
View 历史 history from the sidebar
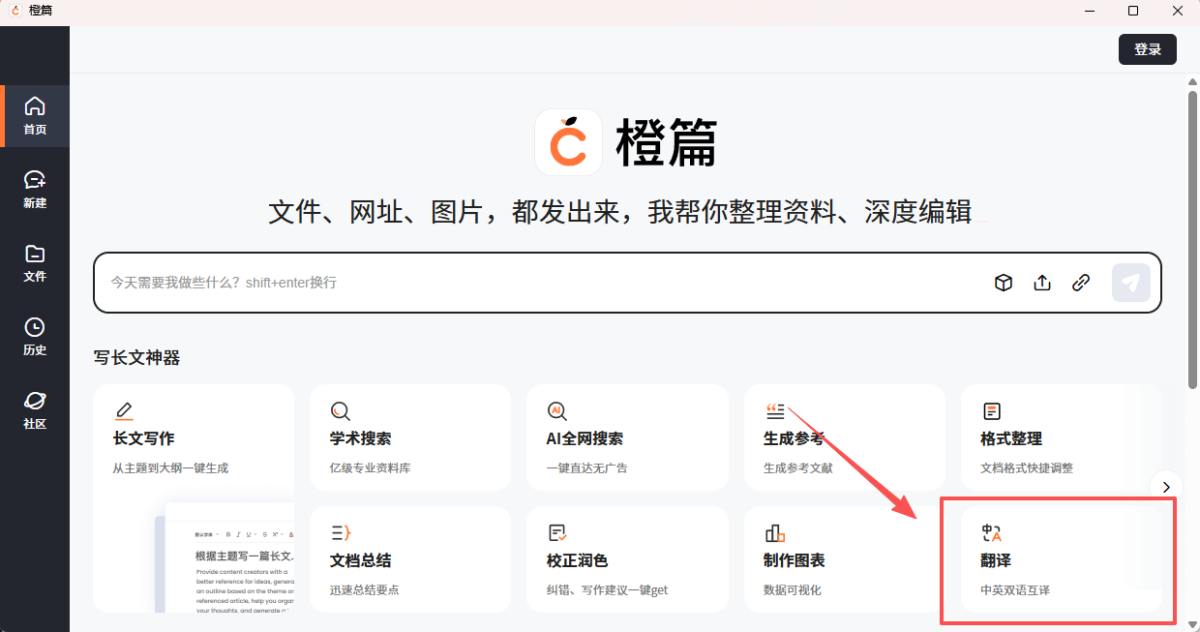tap(35, 336)
